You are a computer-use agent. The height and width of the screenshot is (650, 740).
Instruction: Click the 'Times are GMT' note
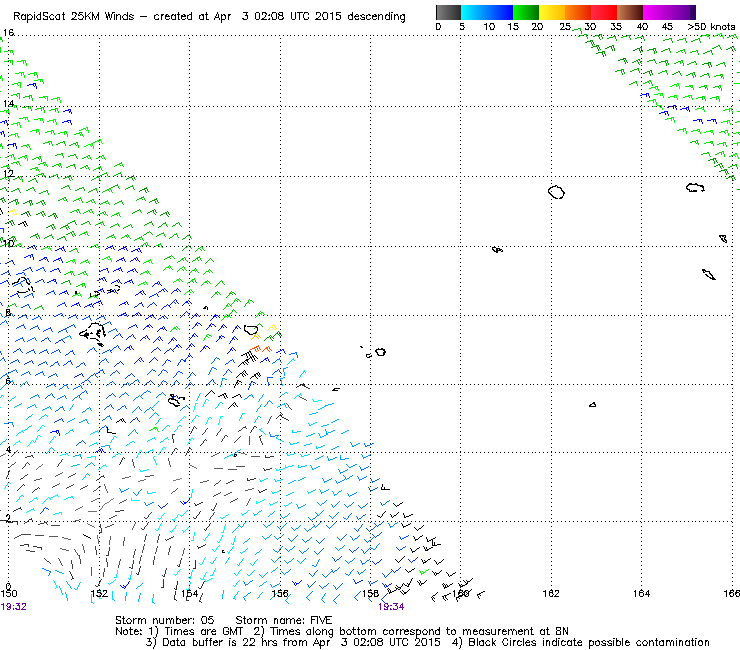tap(203, 631)
